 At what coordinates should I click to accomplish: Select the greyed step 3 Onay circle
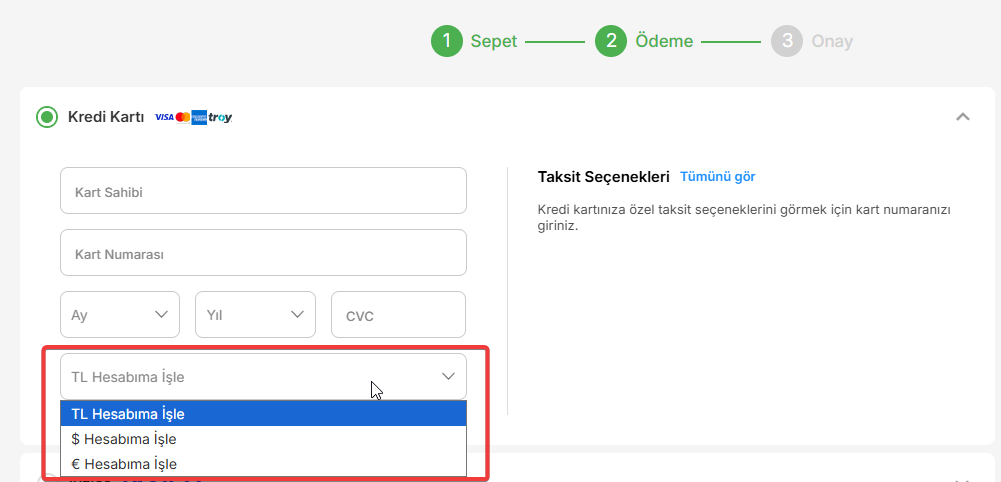(x=786, y=41)
